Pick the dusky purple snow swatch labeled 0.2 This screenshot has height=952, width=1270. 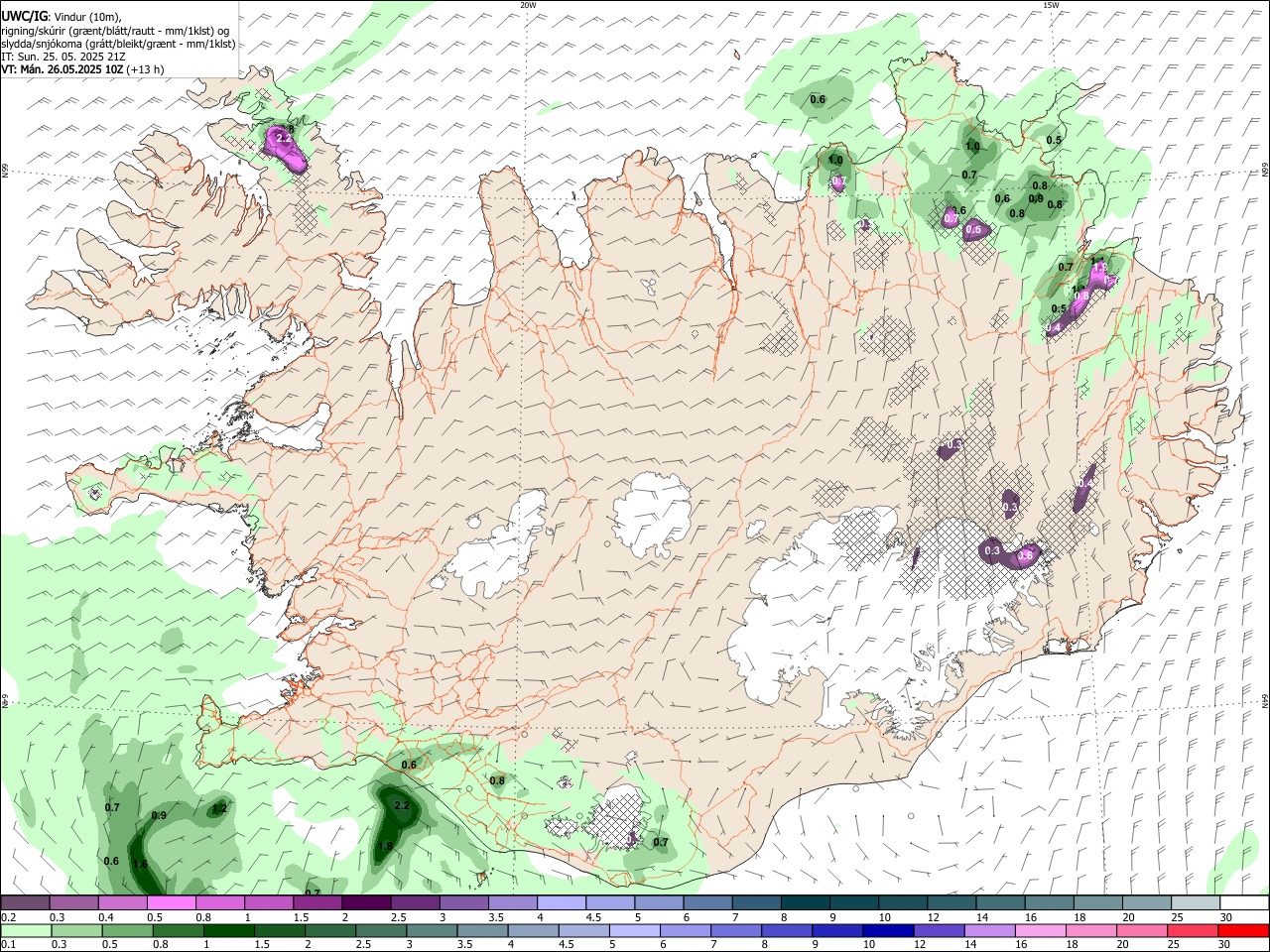click(x=25, y=903)
